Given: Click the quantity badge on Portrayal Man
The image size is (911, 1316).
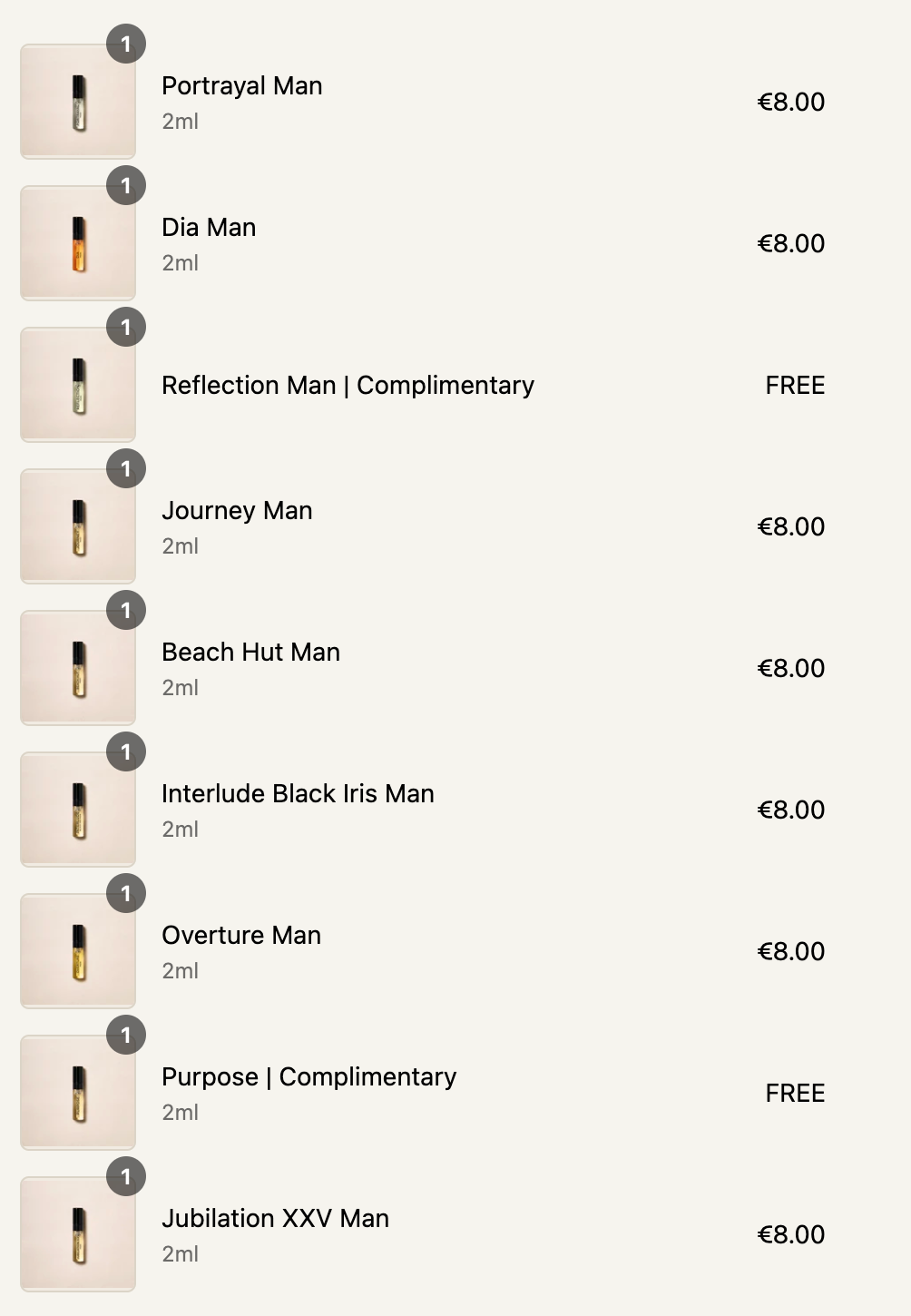Looking at the screenshot, I should [x=126, y=44].
